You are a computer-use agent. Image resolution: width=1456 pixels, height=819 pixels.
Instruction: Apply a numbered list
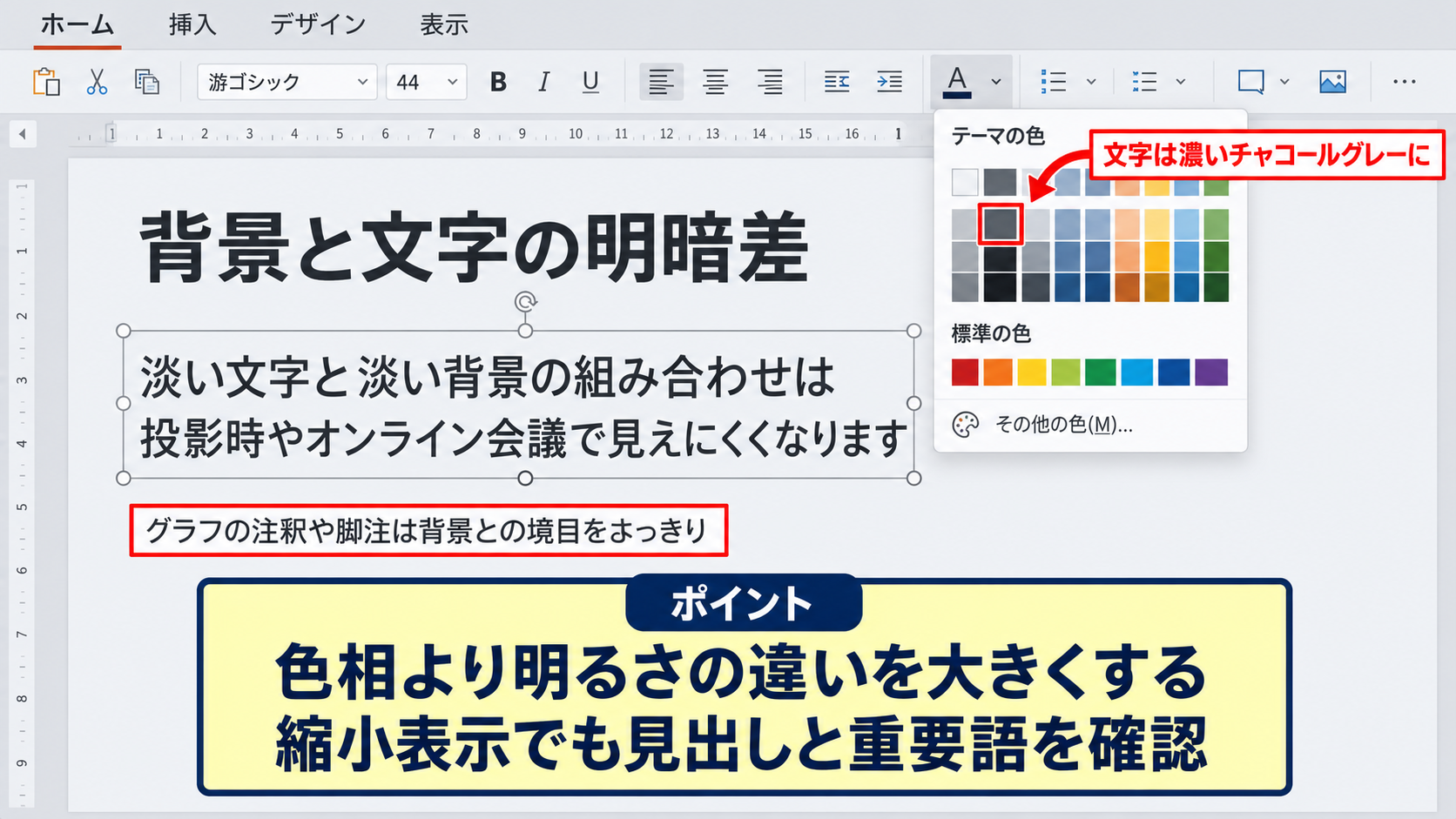point(1144,82)
